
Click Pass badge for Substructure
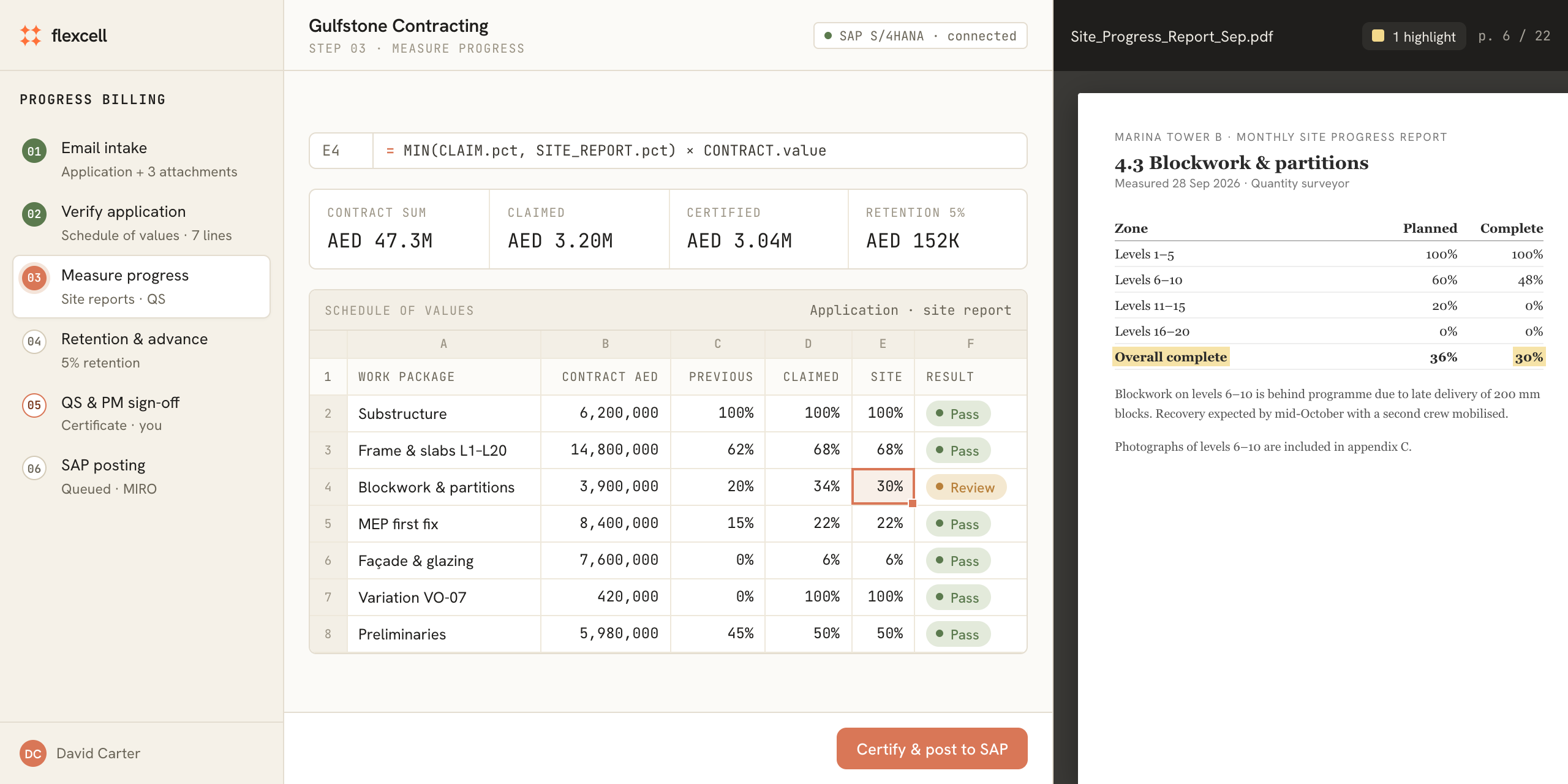pyautogui.click(x=958, y=414)
